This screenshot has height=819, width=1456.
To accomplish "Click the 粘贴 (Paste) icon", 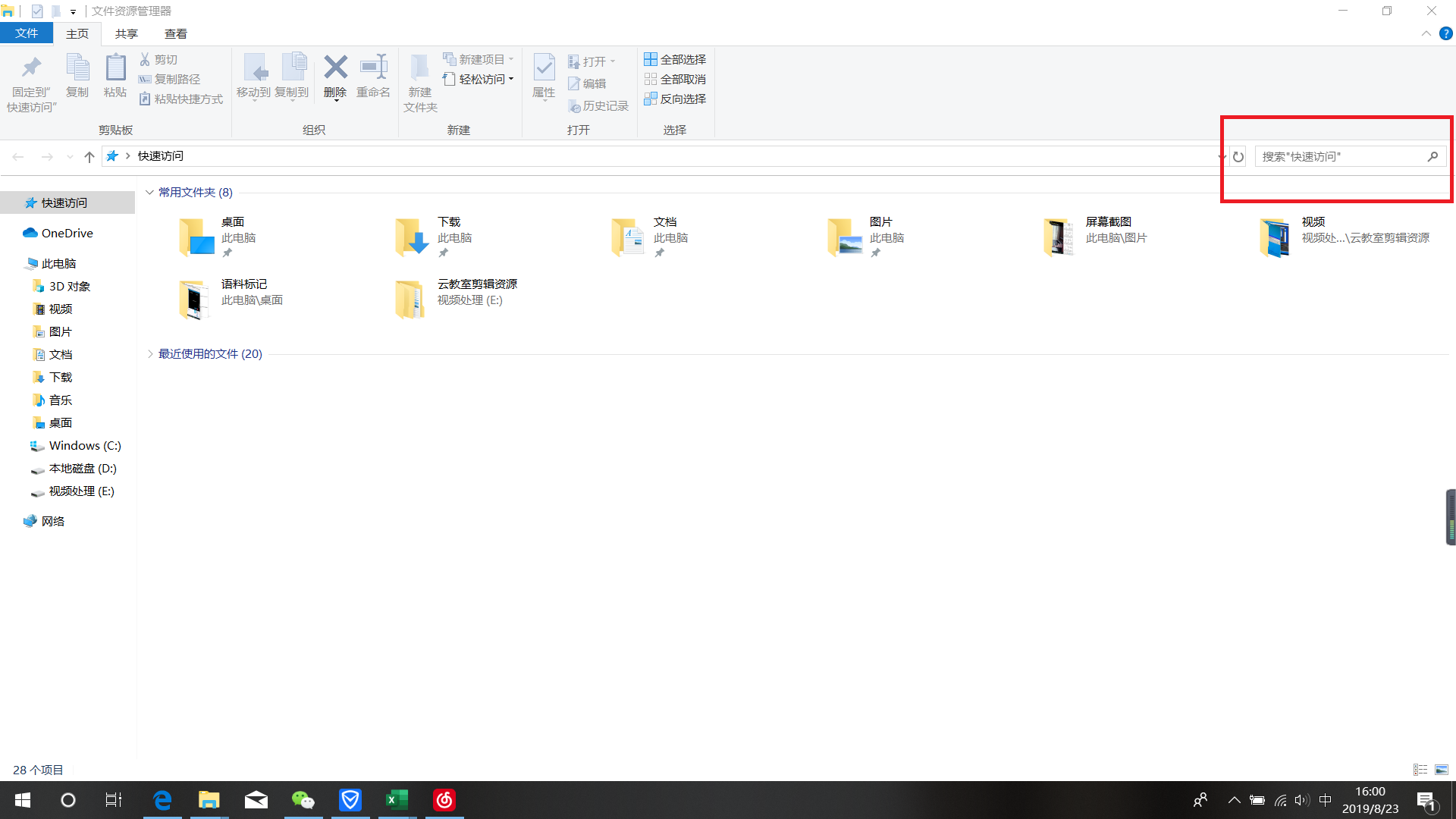I will [x=115, y=76].
